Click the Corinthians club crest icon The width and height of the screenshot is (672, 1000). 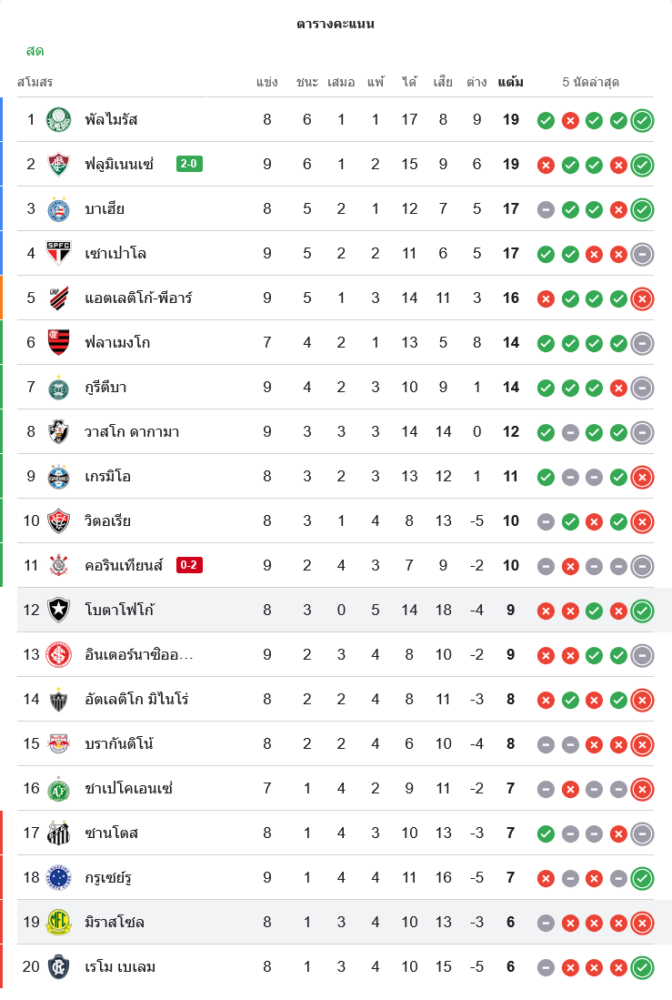click(x=59, y=566)
